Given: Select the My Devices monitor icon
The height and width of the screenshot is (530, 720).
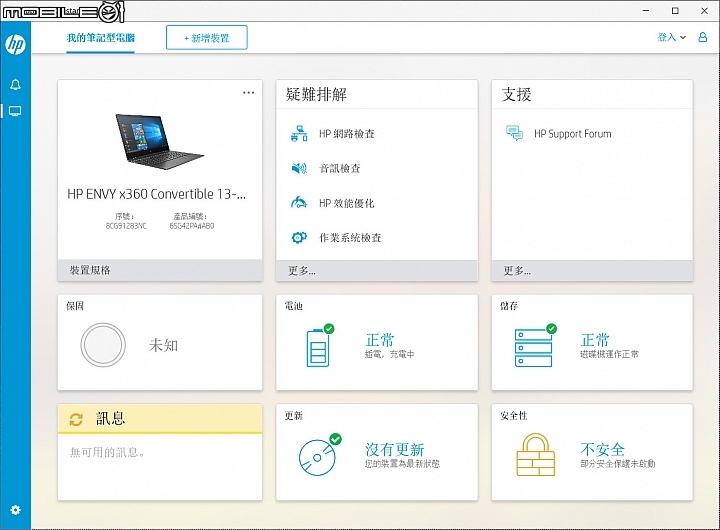Looking at the screenshot, I should [15, 111].
